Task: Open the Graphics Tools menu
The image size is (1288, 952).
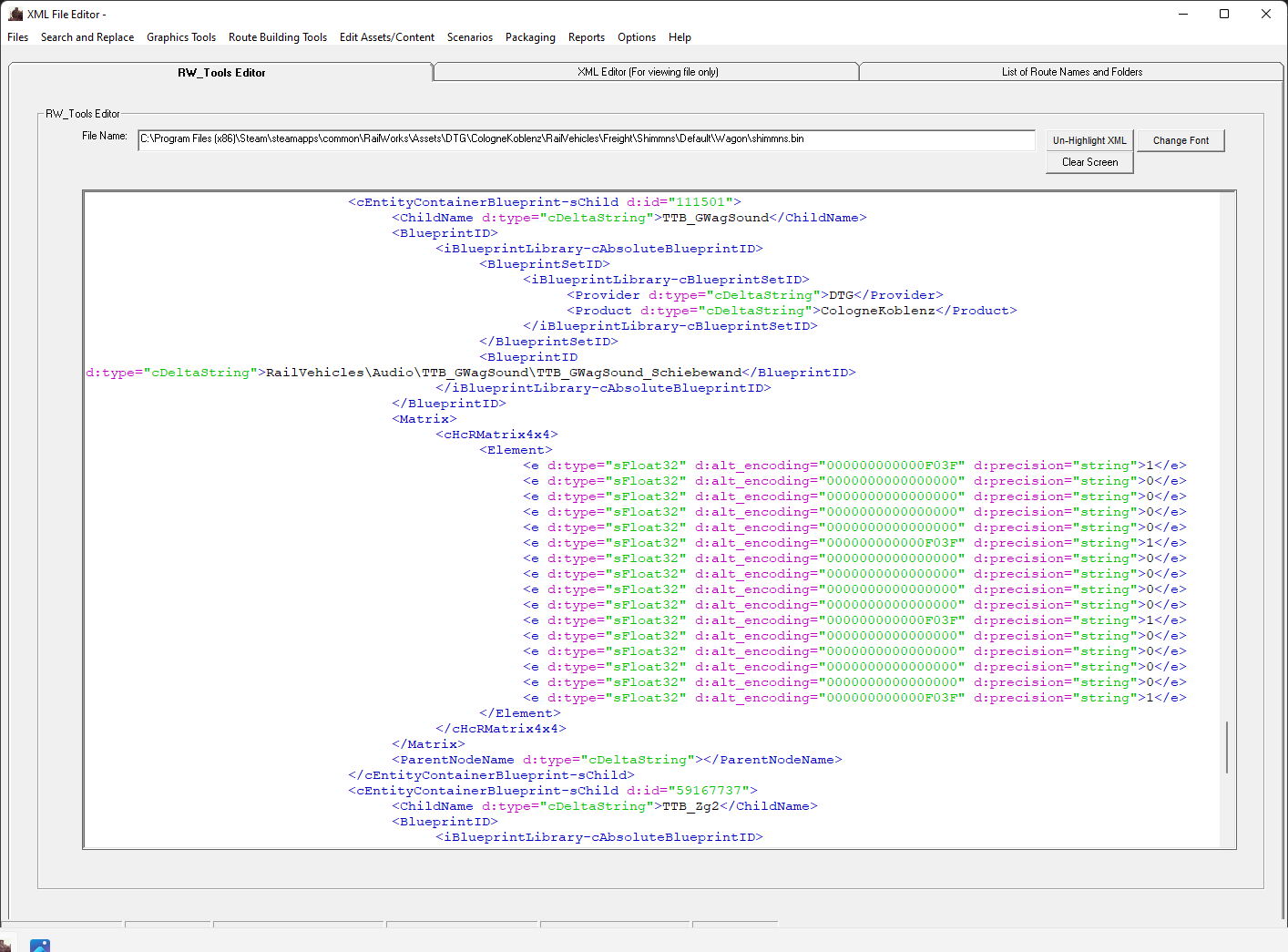Action: click(x=181, y=37)
